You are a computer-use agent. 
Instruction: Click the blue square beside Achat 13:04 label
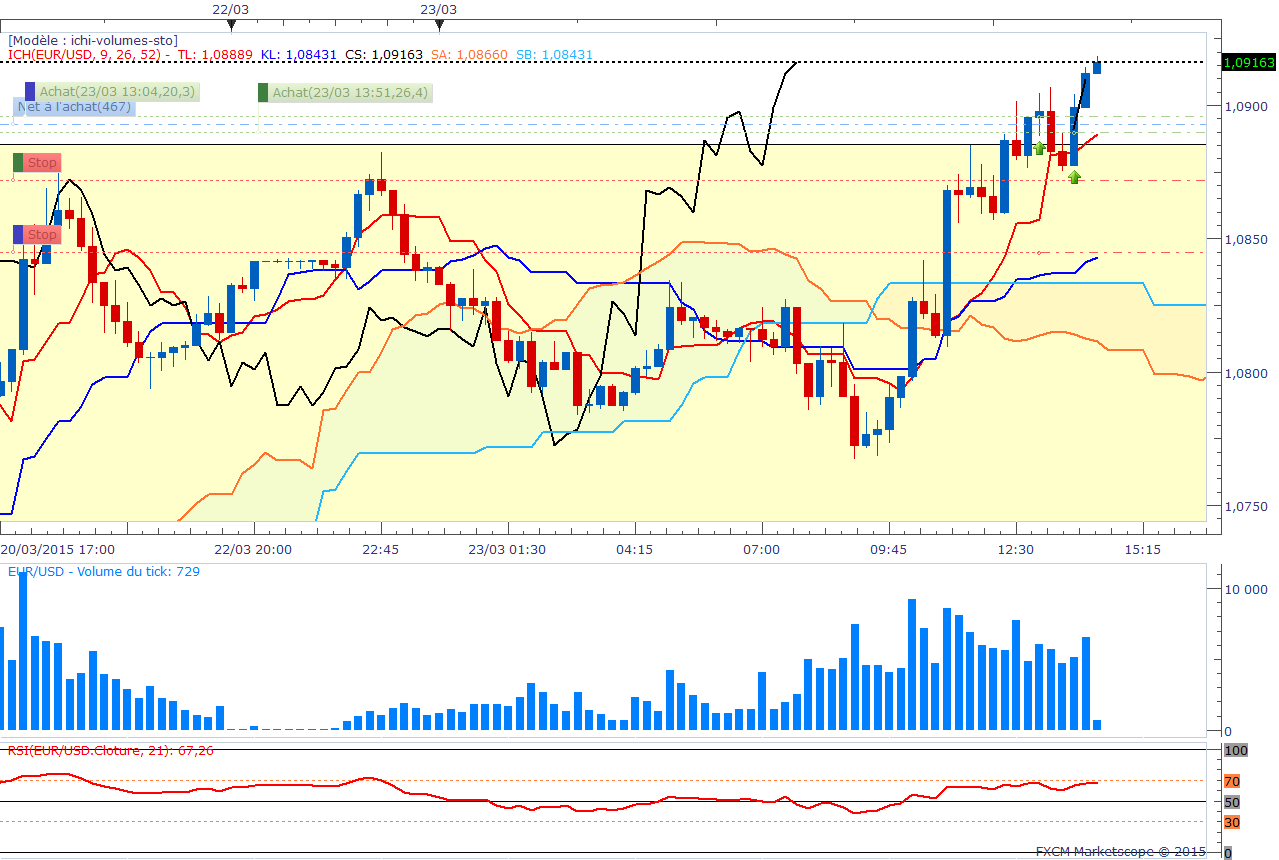coord(30,92)
